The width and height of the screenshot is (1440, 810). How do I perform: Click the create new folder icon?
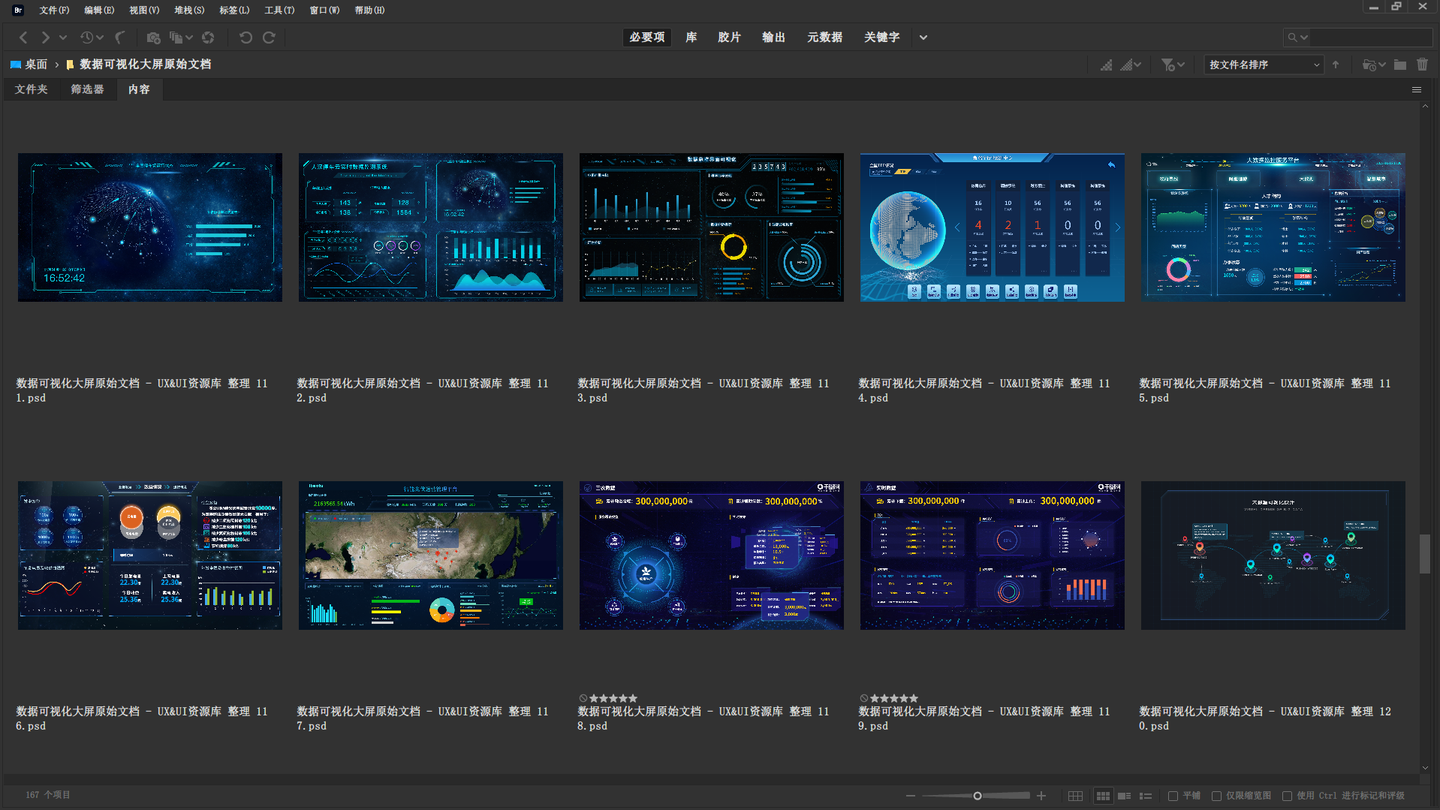pos(1400,65)
